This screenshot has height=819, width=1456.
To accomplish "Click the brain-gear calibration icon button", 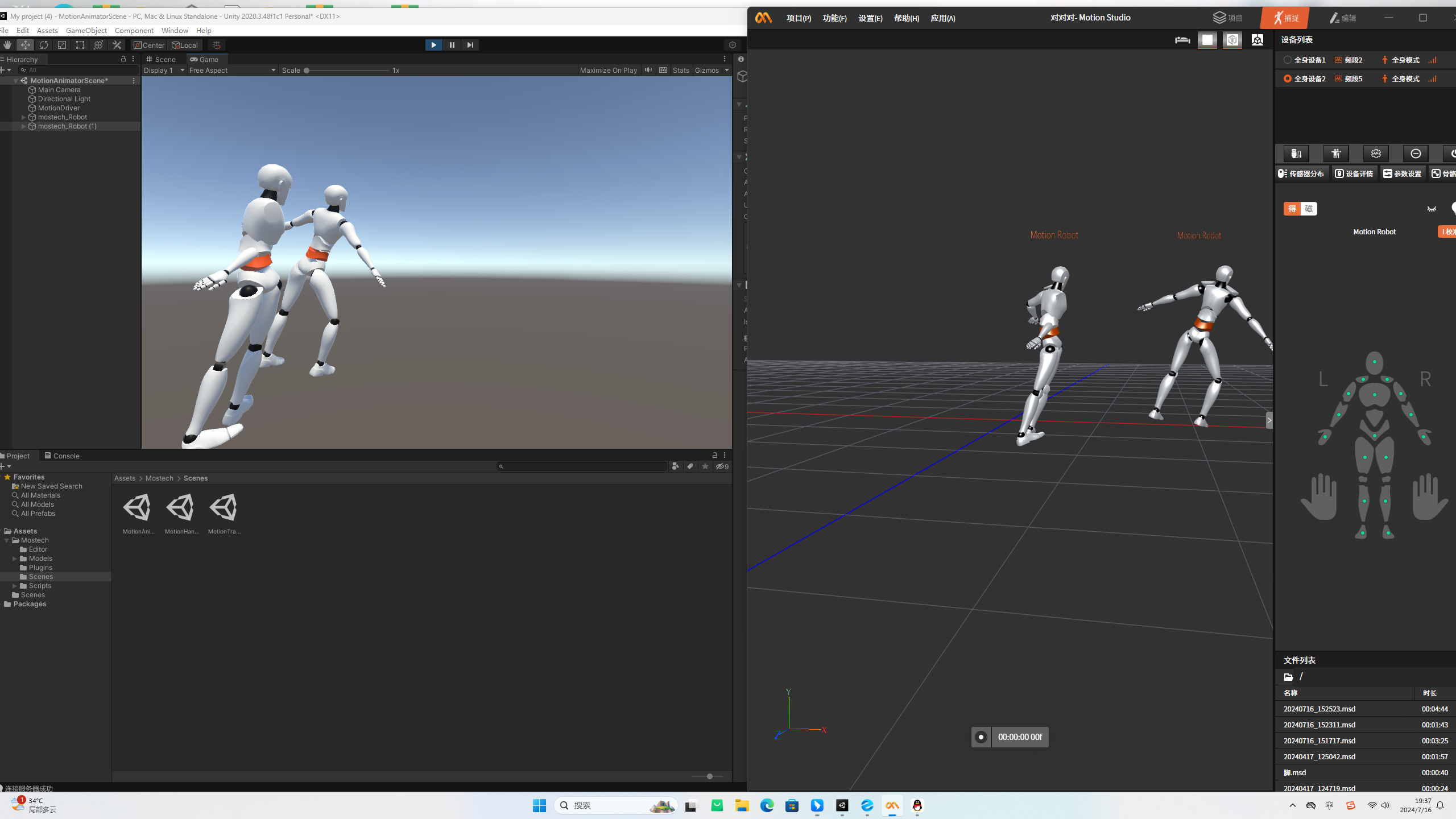I will (x=1376, y=154).
